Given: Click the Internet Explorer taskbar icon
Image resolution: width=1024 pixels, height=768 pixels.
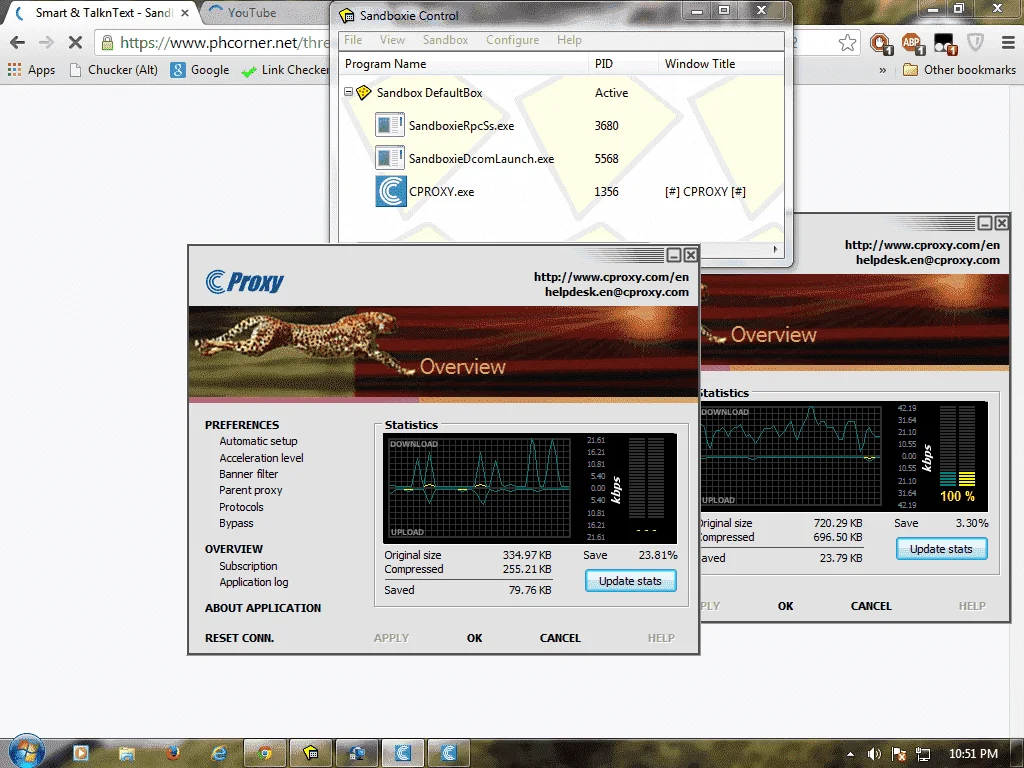Looking at the screenshot, I should [219, 753].
